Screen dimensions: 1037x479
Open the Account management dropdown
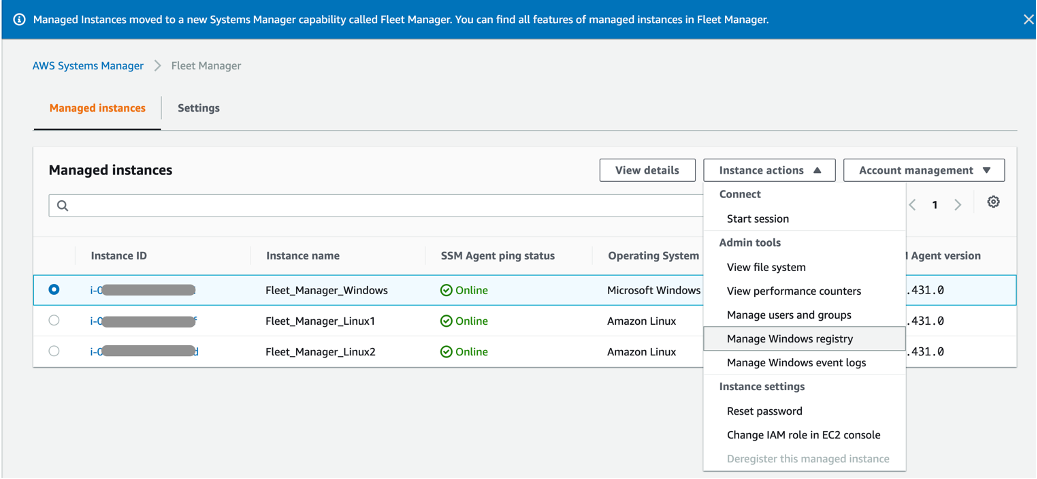pyautogui.click(x=924, y=170)
